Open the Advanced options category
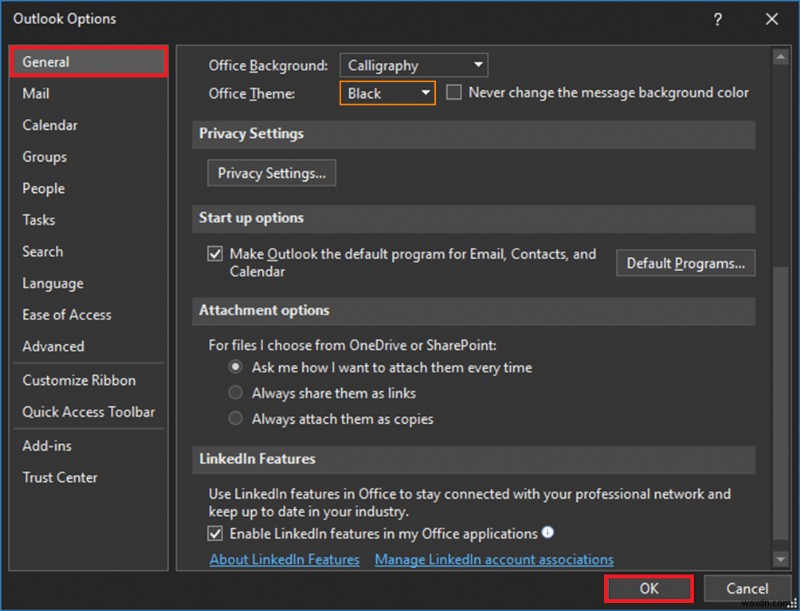800x611 pixels. (89, 346)
